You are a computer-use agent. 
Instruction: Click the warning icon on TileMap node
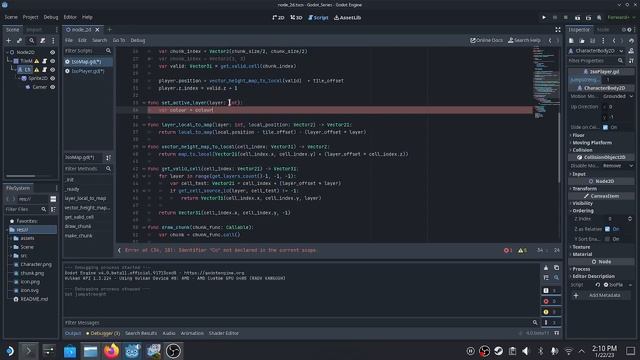coord(37,61)
